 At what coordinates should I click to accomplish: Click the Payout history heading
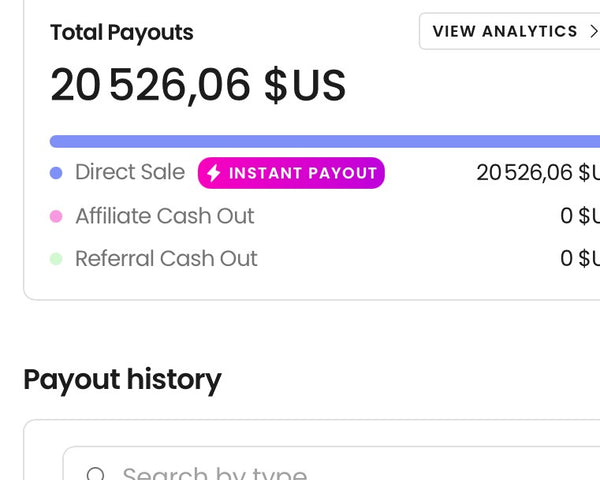pyautogui.click(x=122, y=380)
